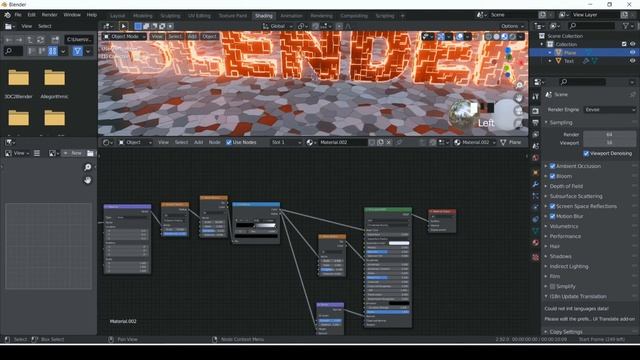Image resolution: width=640 pixels, height=360 pixels.
Task: Open the Global transform orientation dropdown
Action: click(278, 26)
